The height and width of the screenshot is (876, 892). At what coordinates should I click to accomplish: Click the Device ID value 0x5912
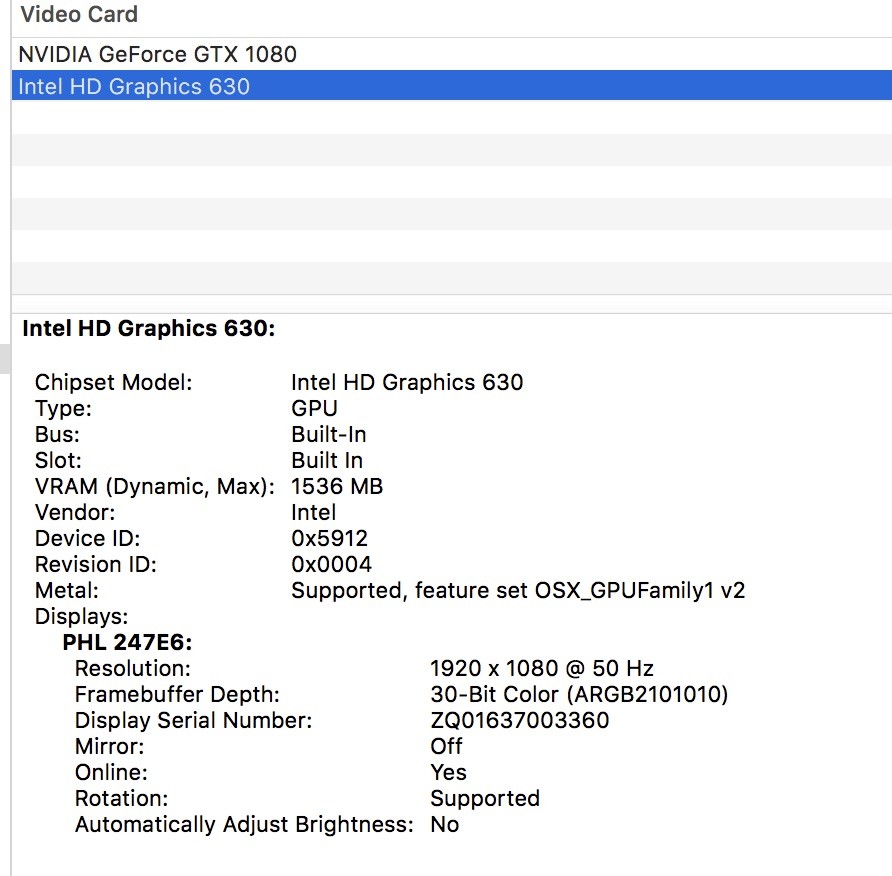click(329, 539)
